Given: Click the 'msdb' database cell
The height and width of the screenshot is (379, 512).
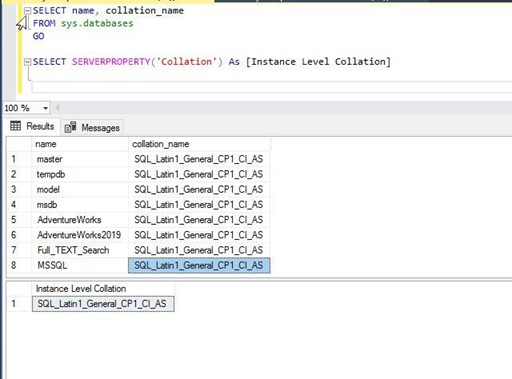Looking at the screenshot, I should (80, 205).
